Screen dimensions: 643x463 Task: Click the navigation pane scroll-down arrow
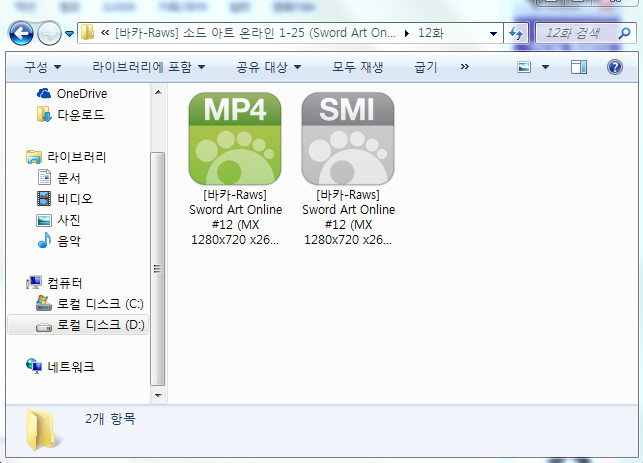tap(158, 396)
